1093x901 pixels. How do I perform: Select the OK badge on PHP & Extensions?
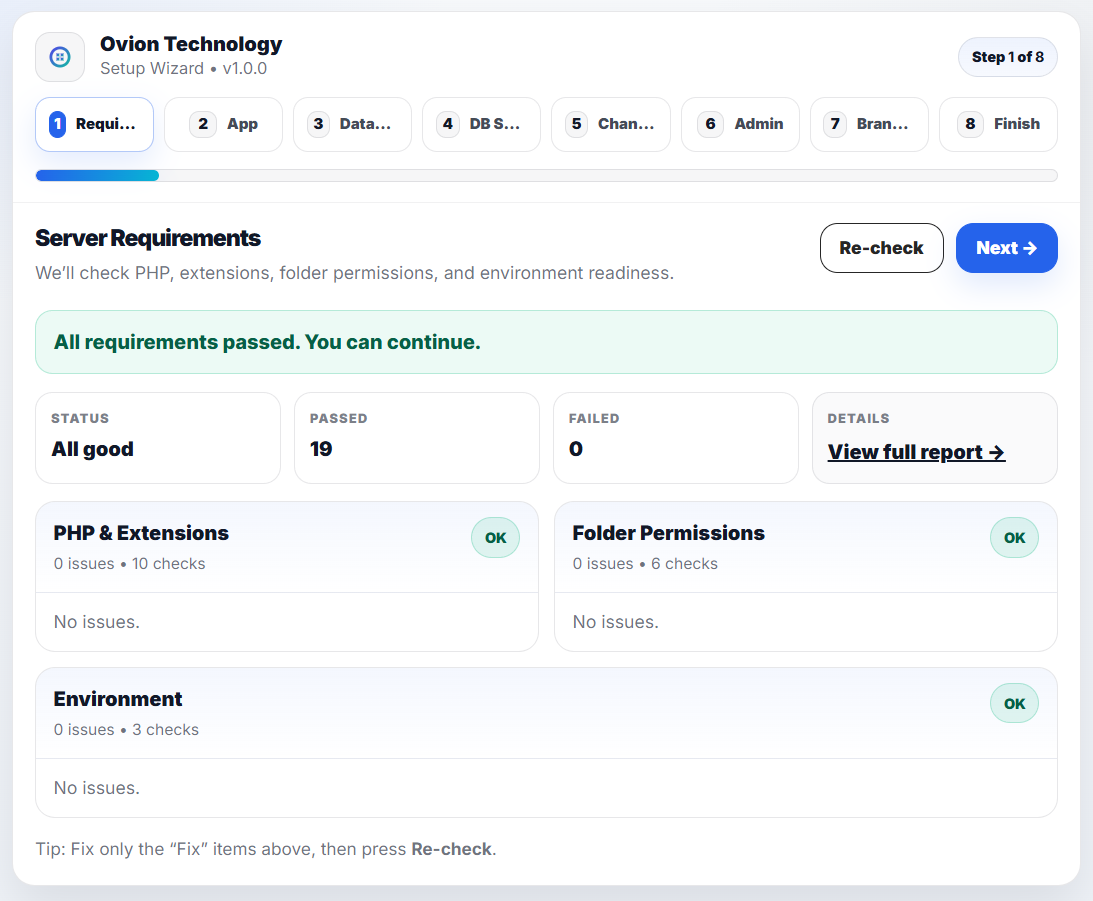(495, 537)
